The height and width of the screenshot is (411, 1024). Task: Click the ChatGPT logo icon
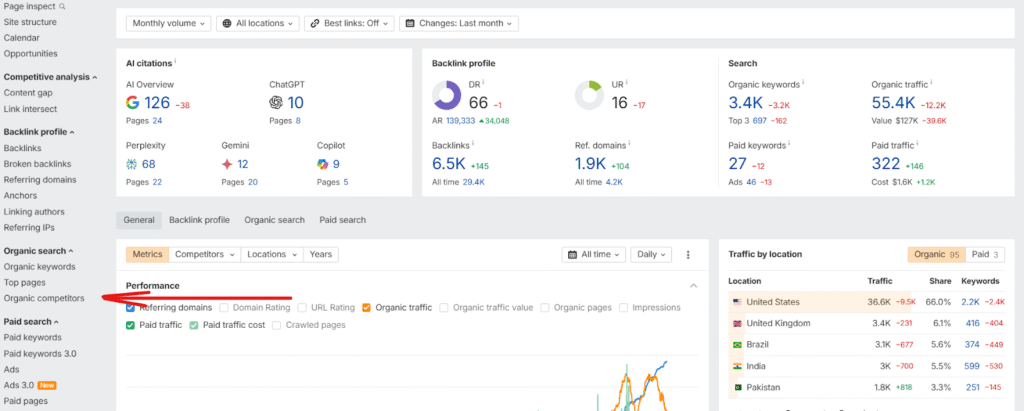[x=276, y=102]
